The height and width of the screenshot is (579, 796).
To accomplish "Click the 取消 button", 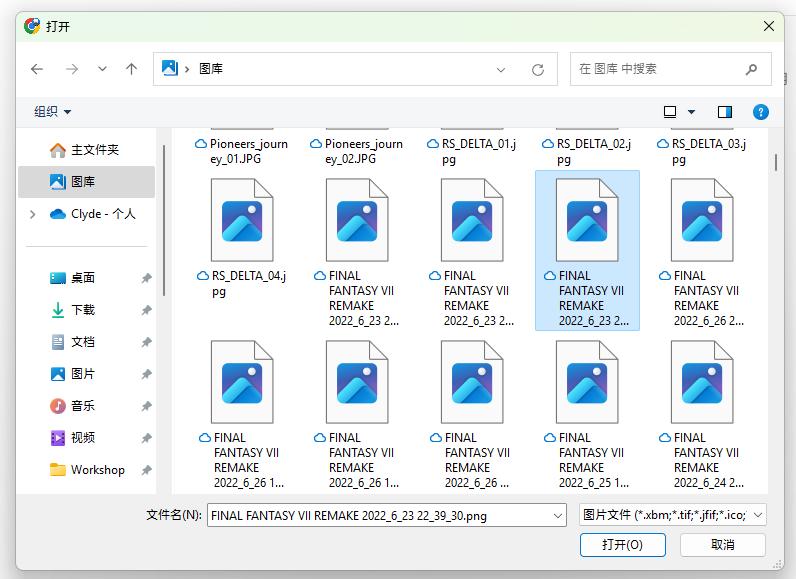I will coord(722,544).
